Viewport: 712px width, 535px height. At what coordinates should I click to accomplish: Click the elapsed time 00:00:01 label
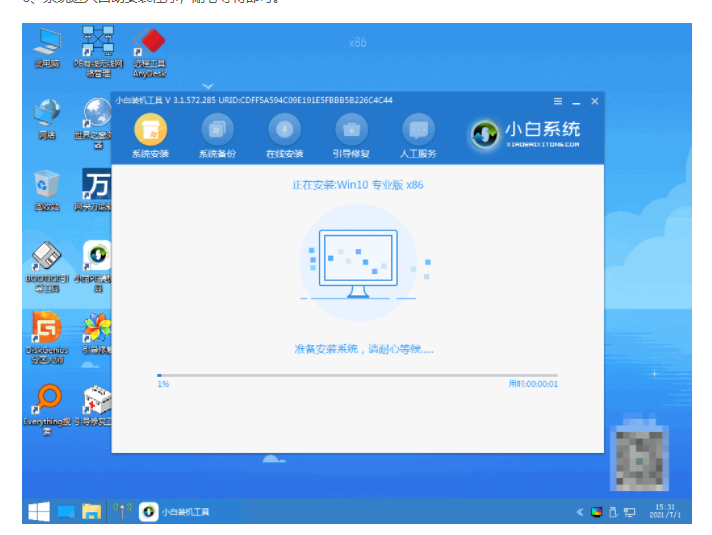533,384
